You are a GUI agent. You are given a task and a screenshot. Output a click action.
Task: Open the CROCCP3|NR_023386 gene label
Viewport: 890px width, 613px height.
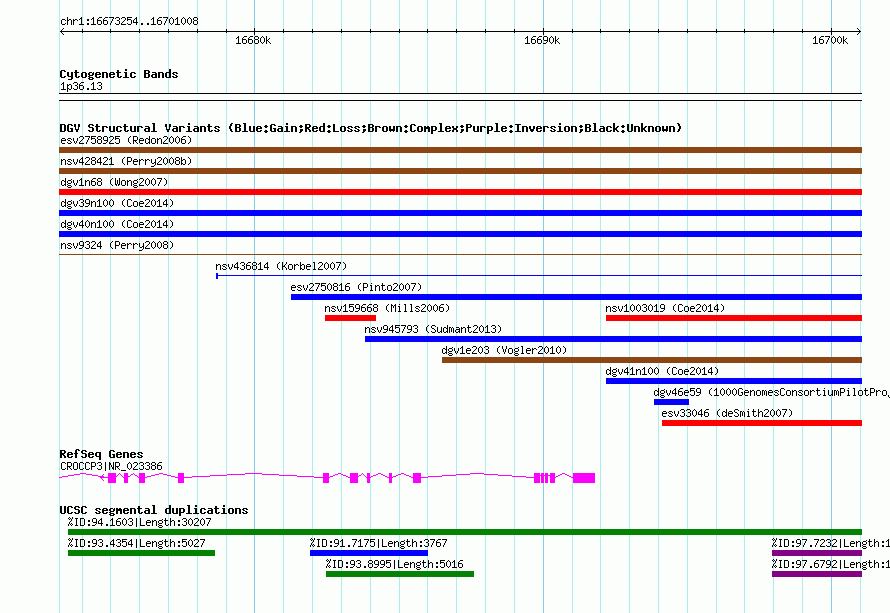click(x=111, y=466)
